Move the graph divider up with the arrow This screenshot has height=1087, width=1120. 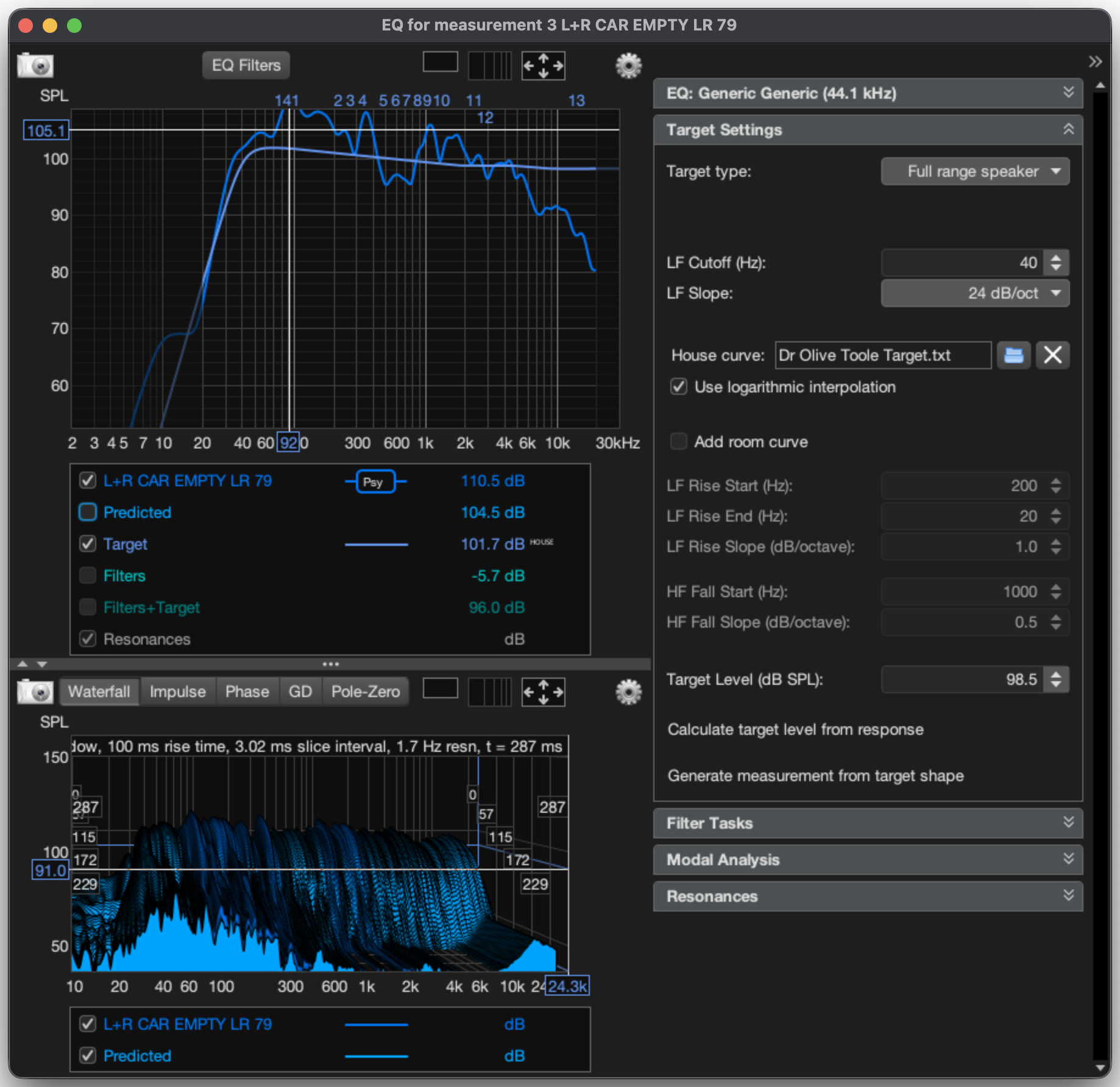pyautogui.click(x=23, y=664)
